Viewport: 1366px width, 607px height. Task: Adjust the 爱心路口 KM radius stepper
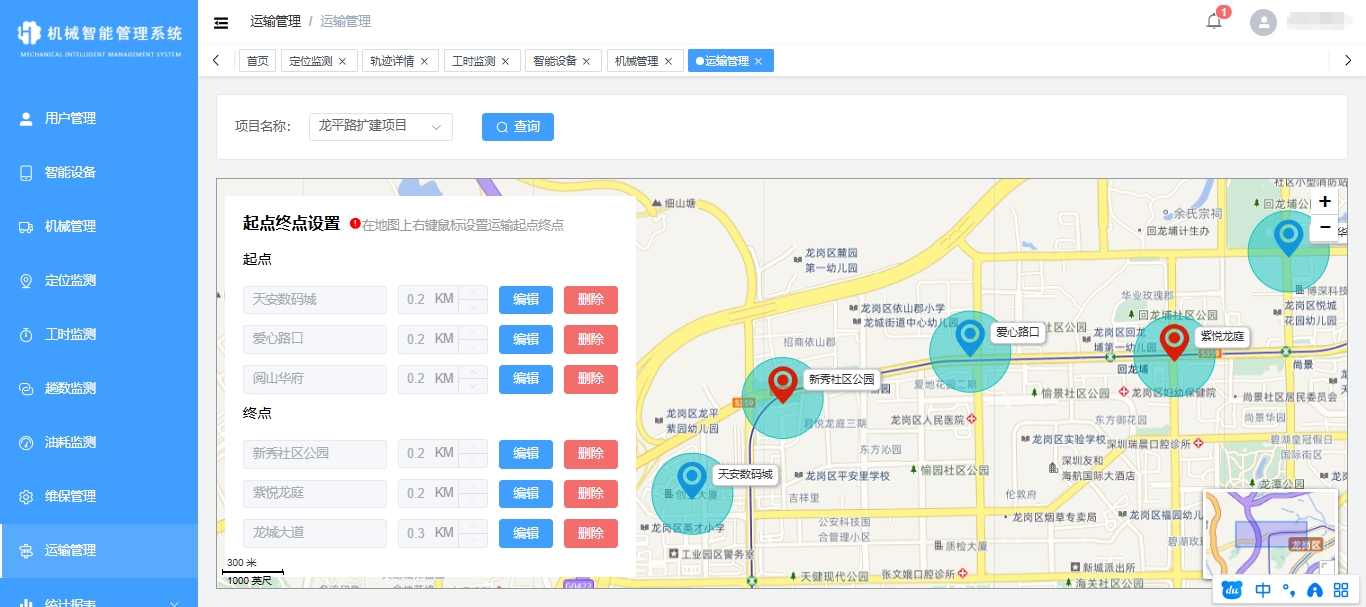point(443,339)
